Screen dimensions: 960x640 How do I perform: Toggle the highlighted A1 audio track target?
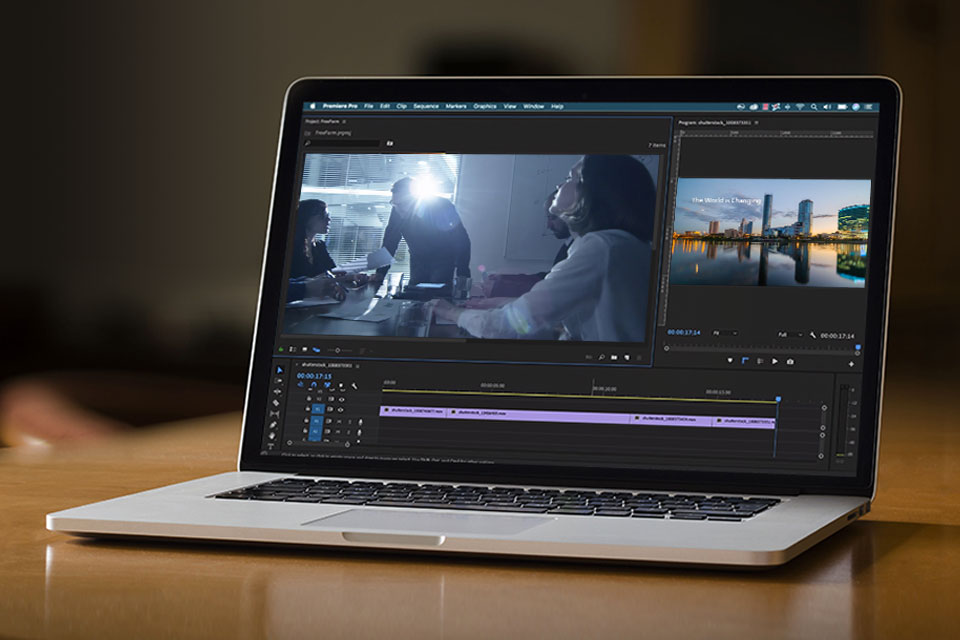316,422
